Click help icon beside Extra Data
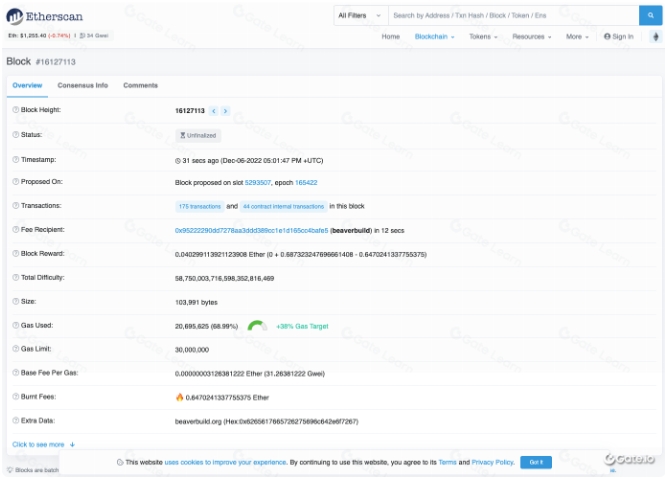This screenshot has height=478, width=665. click(x=16, y=421)
